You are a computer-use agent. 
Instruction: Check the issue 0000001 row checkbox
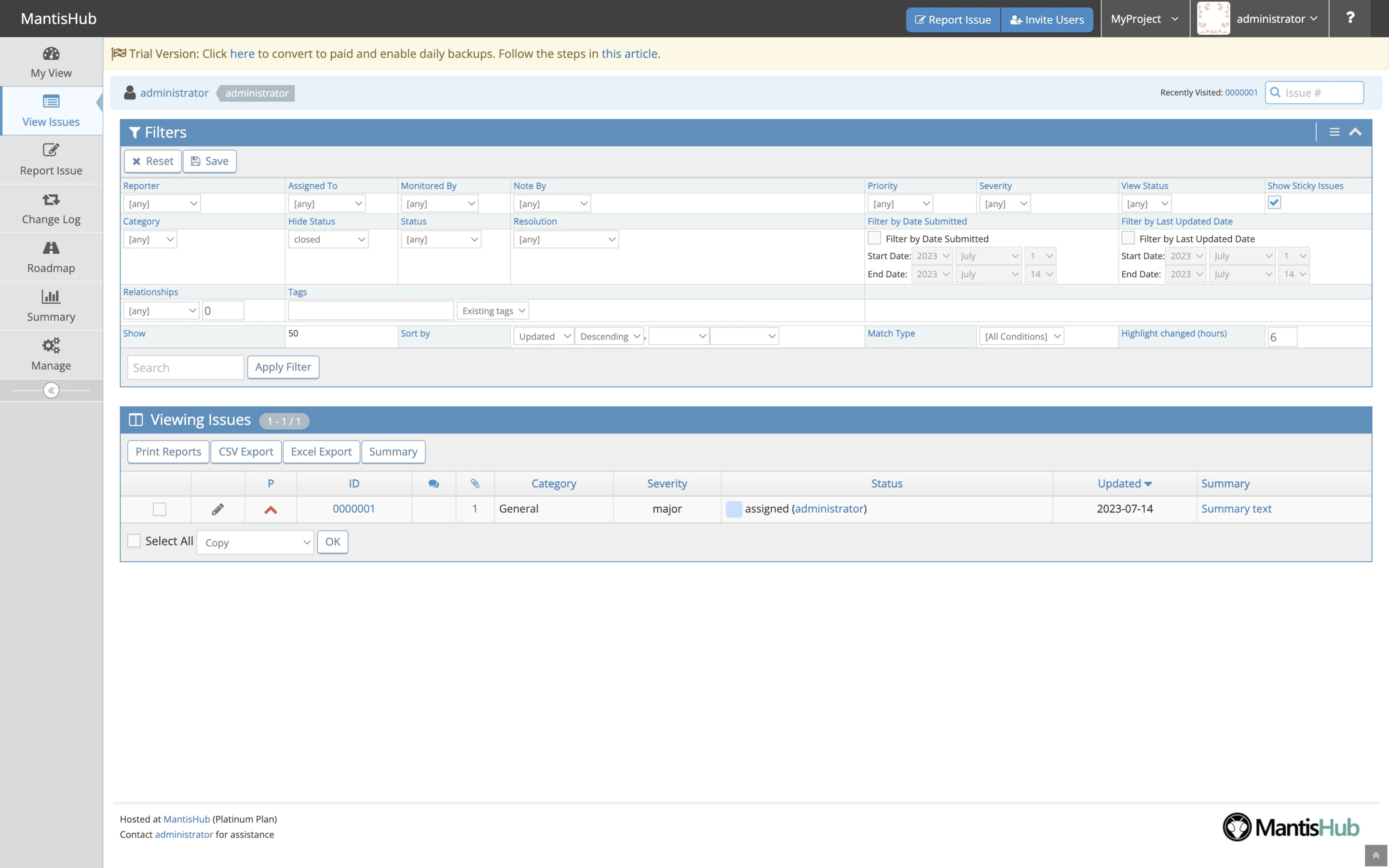[x=160, y=509]
